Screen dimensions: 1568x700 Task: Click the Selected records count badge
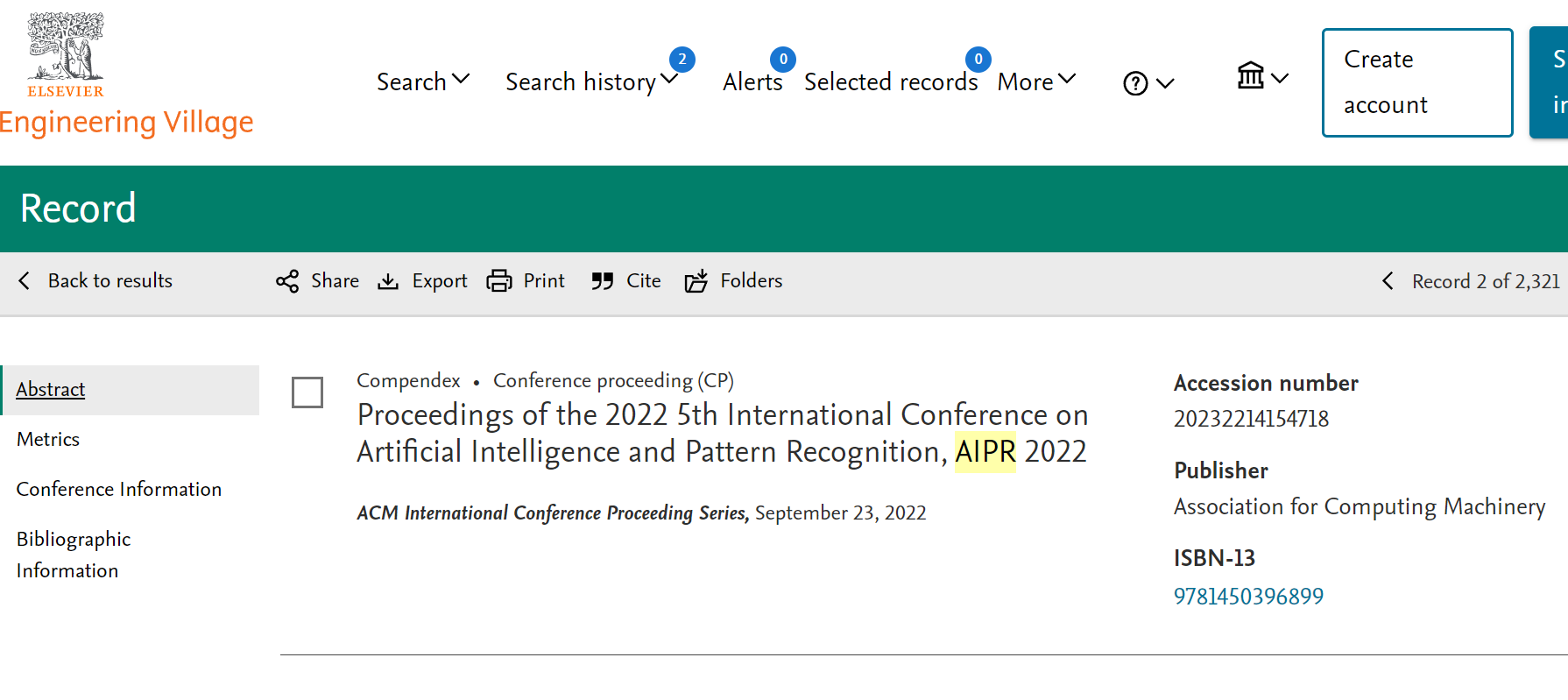pyautogui.click(x=978, y=60)
